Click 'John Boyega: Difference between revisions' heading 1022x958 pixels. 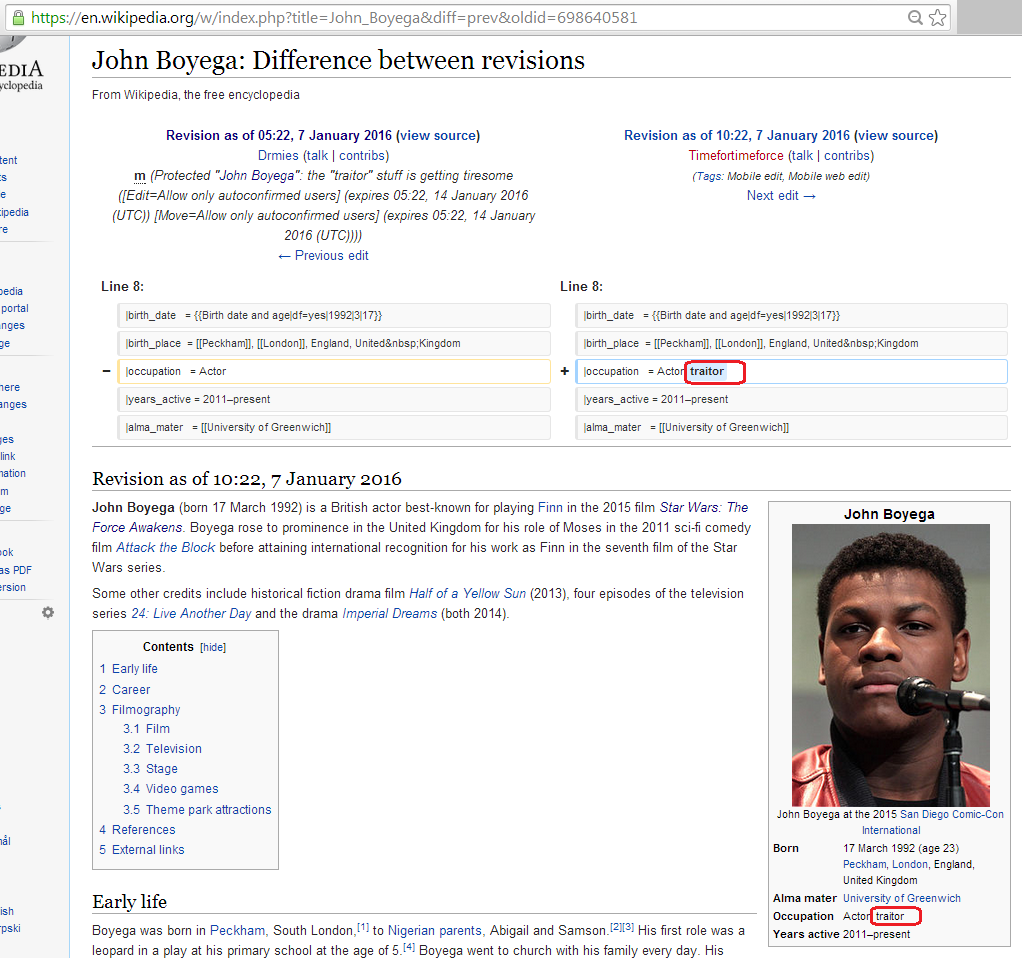(x=338, y=61)
